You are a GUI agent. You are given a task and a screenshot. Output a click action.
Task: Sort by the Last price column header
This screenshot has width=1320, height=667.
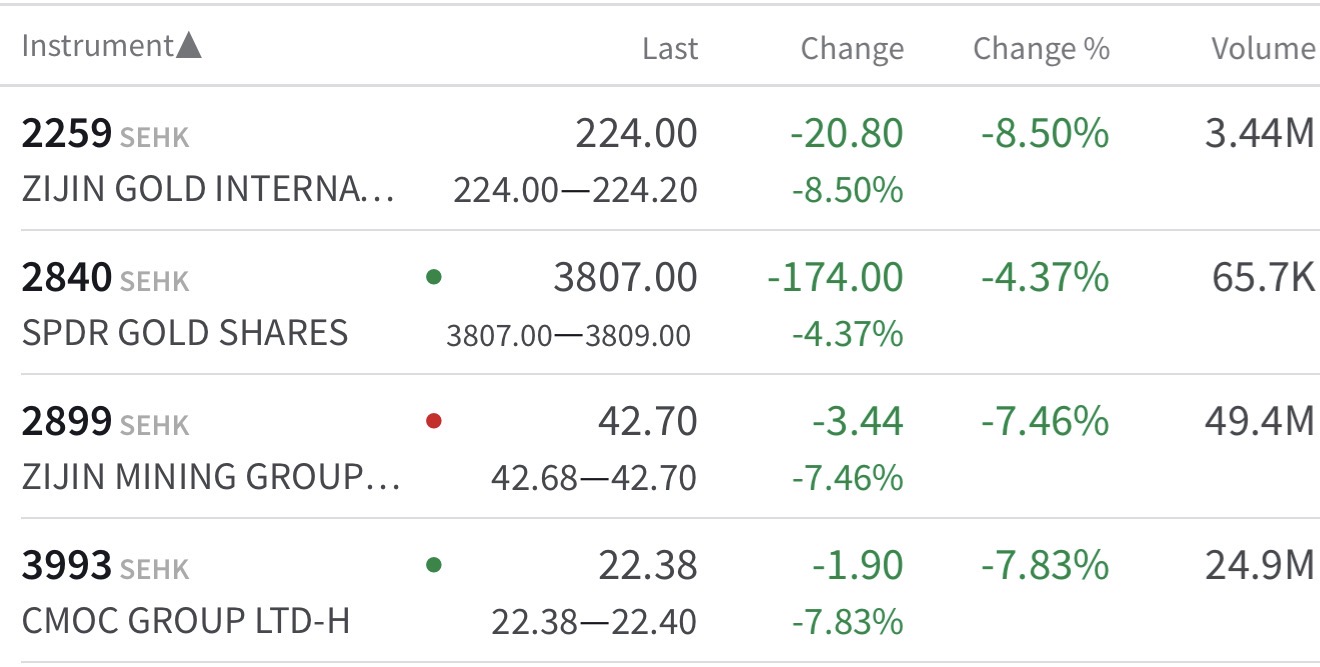tap(670, 48)
